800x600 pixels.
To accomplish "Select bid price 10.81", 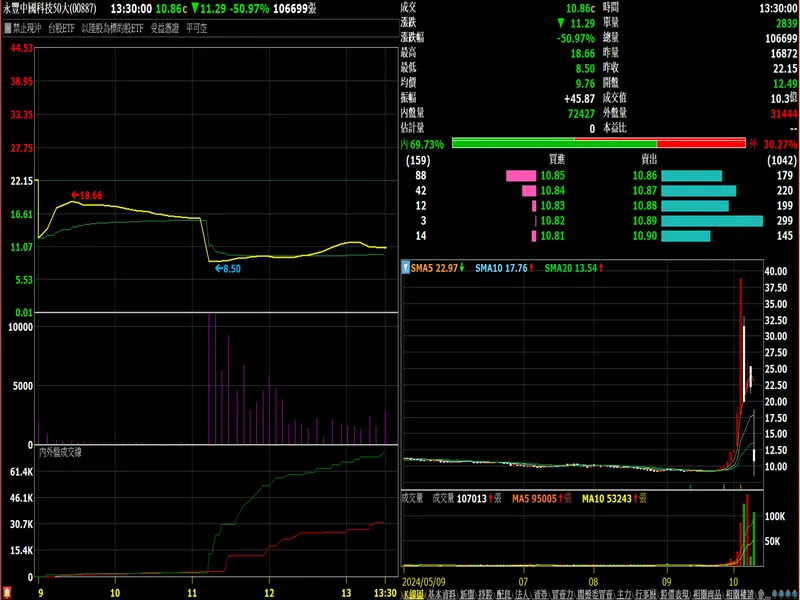I will [553, 236].
